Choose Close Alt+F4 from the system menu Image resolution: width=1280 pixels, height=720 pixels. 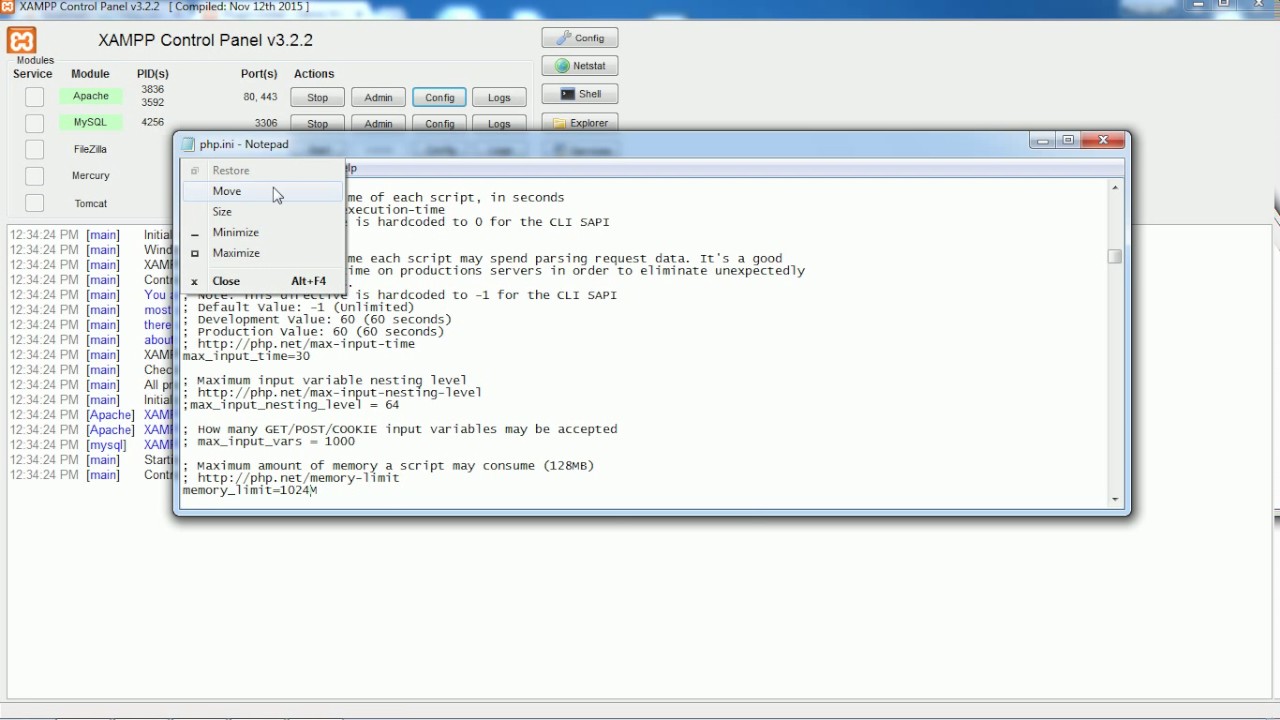point(263,281)
